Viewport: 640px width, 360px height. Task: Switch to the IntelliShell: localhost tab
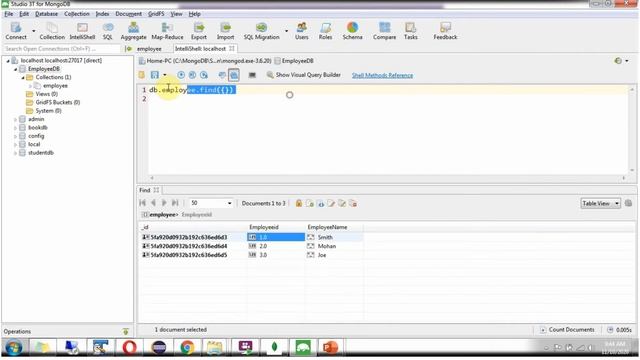pyautogui.click(x=200, y=49)
